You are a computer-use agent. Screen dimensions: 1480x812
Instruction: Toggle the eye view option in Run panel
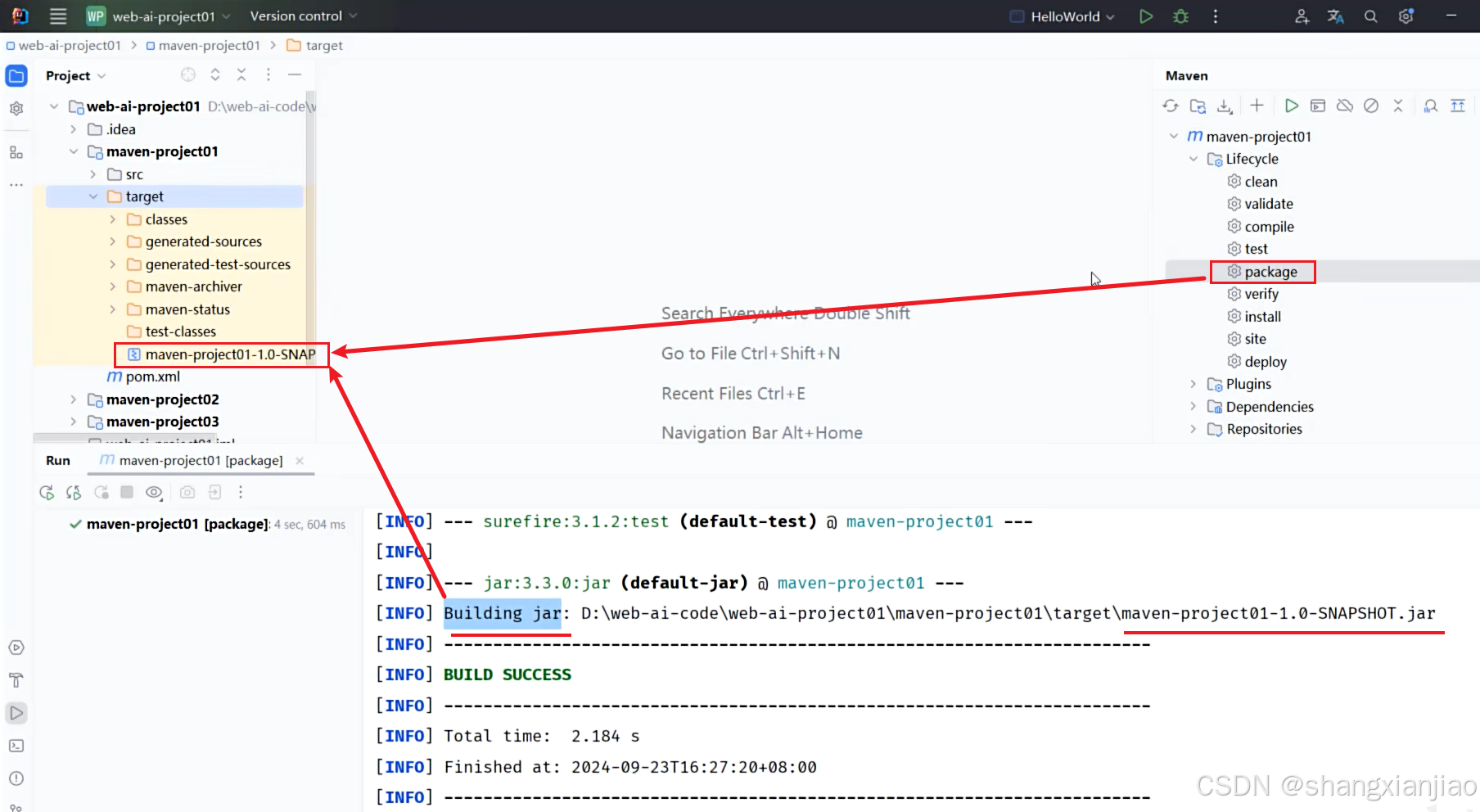tap(154, 492)
